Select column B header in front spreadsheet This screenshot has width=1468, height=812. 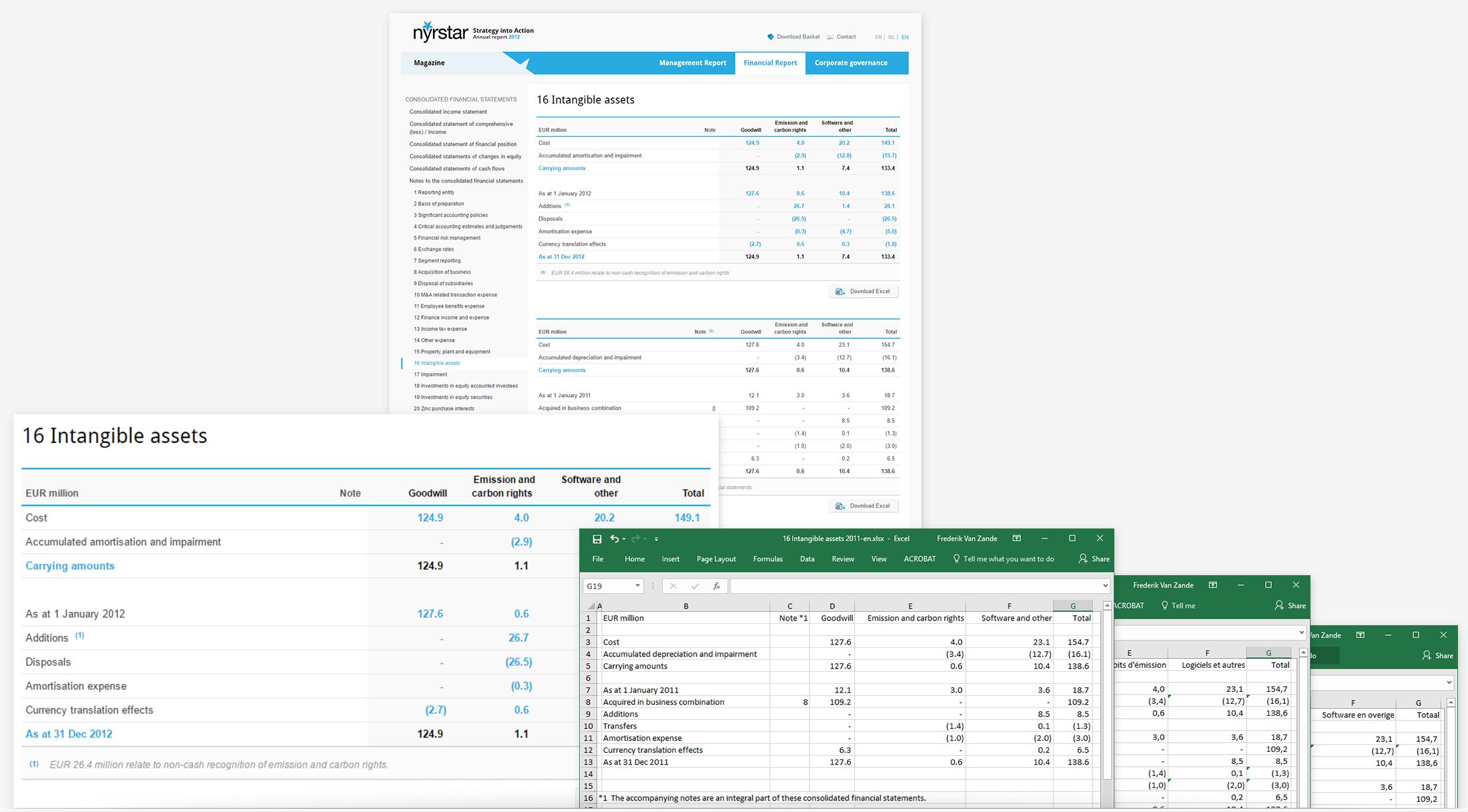(x=686, y=606)
